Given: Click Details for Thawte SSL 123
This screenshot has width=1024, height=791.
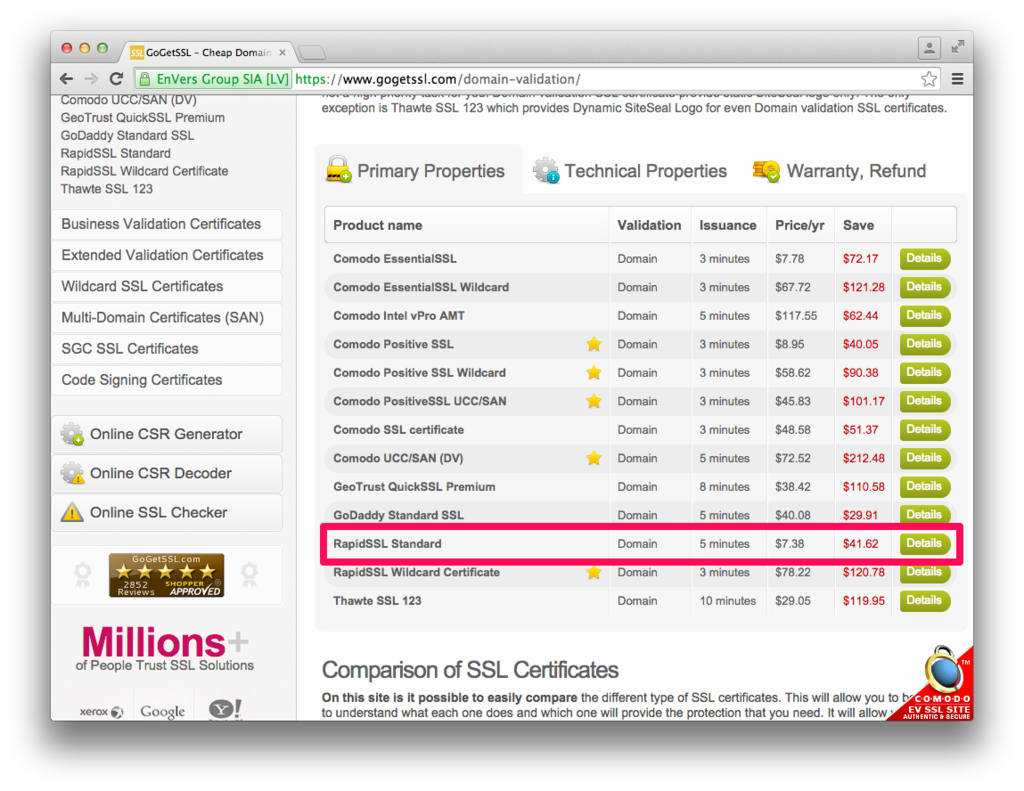Looking at the screenshot, I should [924, 600].
